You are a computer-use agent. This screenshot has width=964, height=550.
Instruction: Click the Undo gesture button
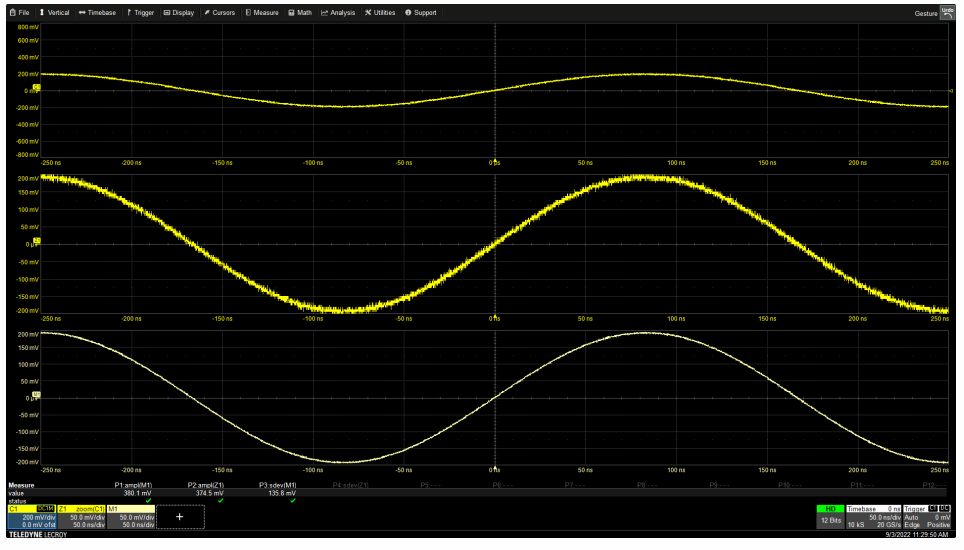947,13
